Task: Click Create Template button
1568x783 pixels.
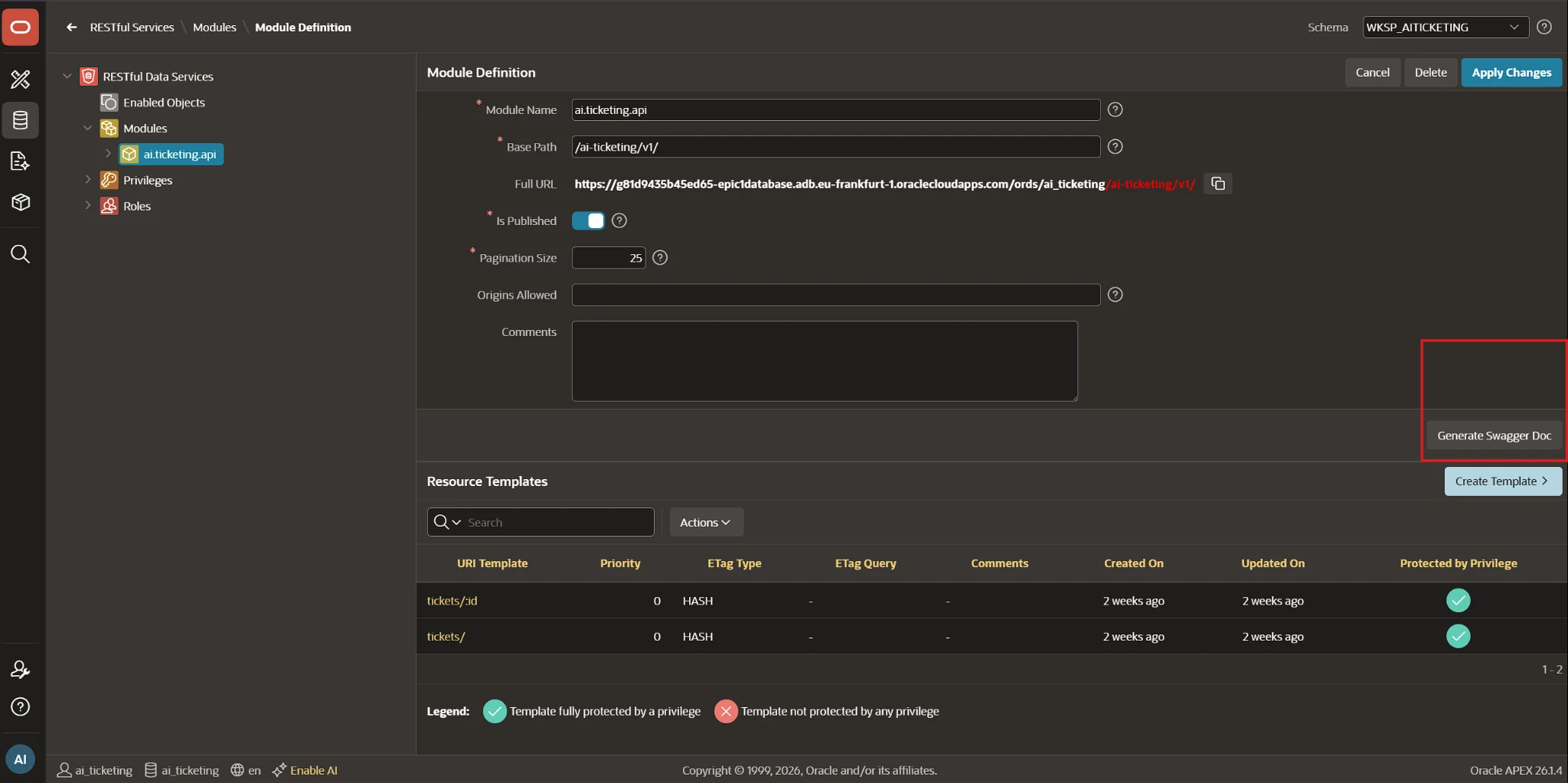Action: pyautogui.click(x=1503, y=481)
